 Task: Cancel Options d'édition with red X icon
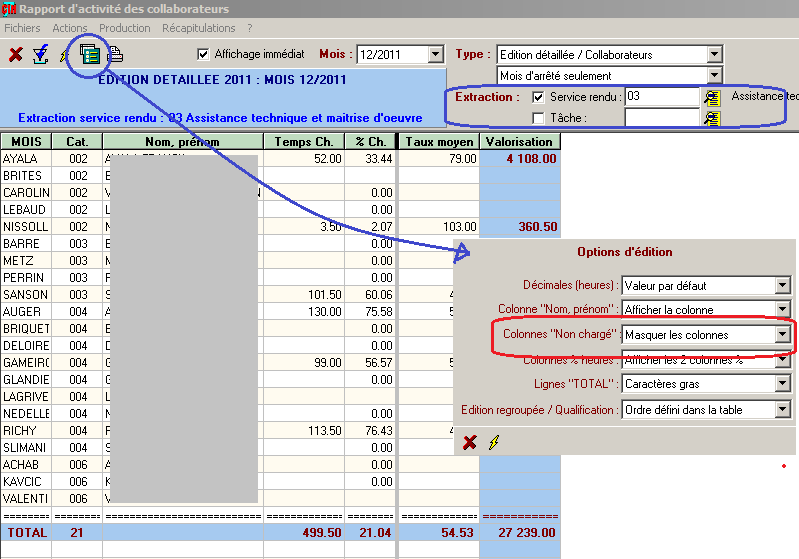click(470, 442)
